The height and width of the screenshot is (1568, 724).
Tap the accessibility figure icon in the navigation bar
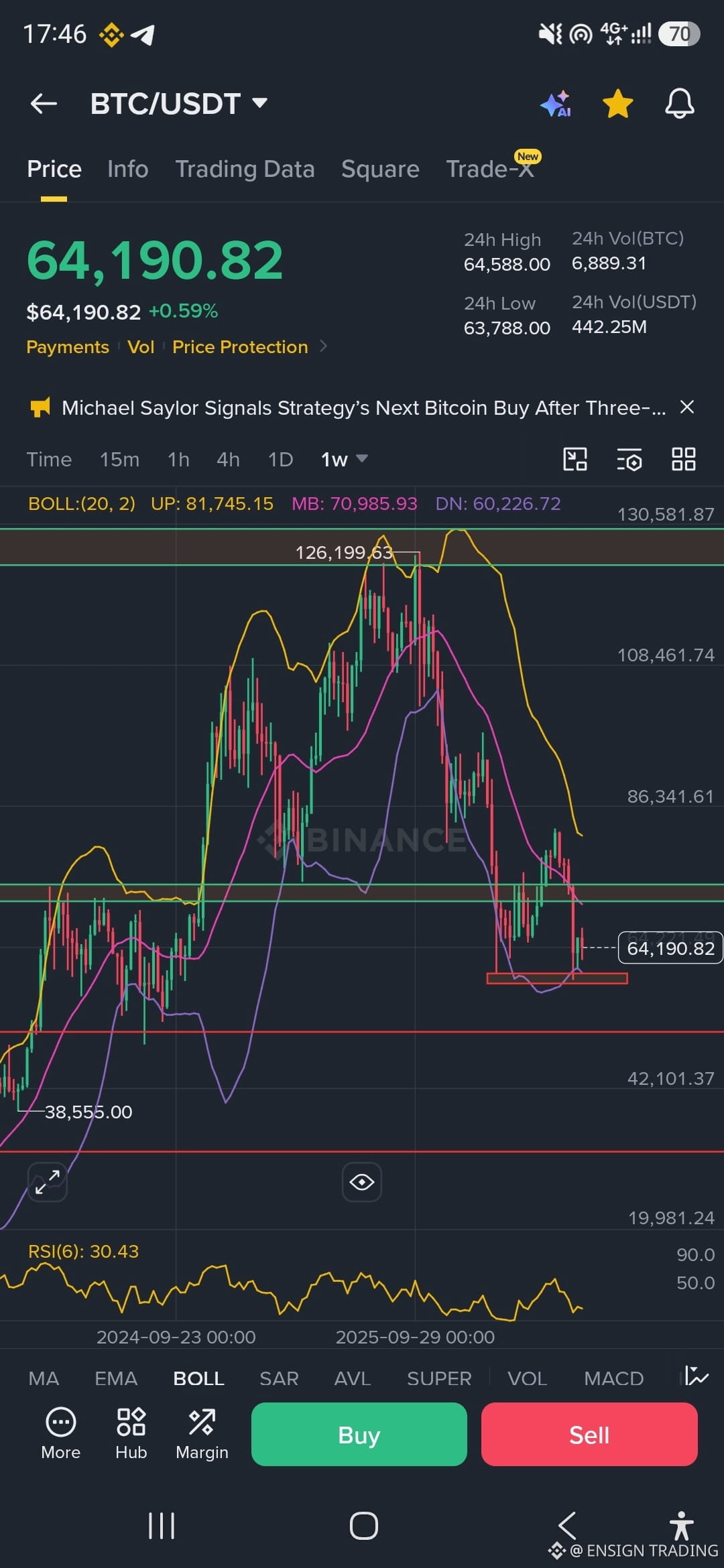(x=681, y=1526)
